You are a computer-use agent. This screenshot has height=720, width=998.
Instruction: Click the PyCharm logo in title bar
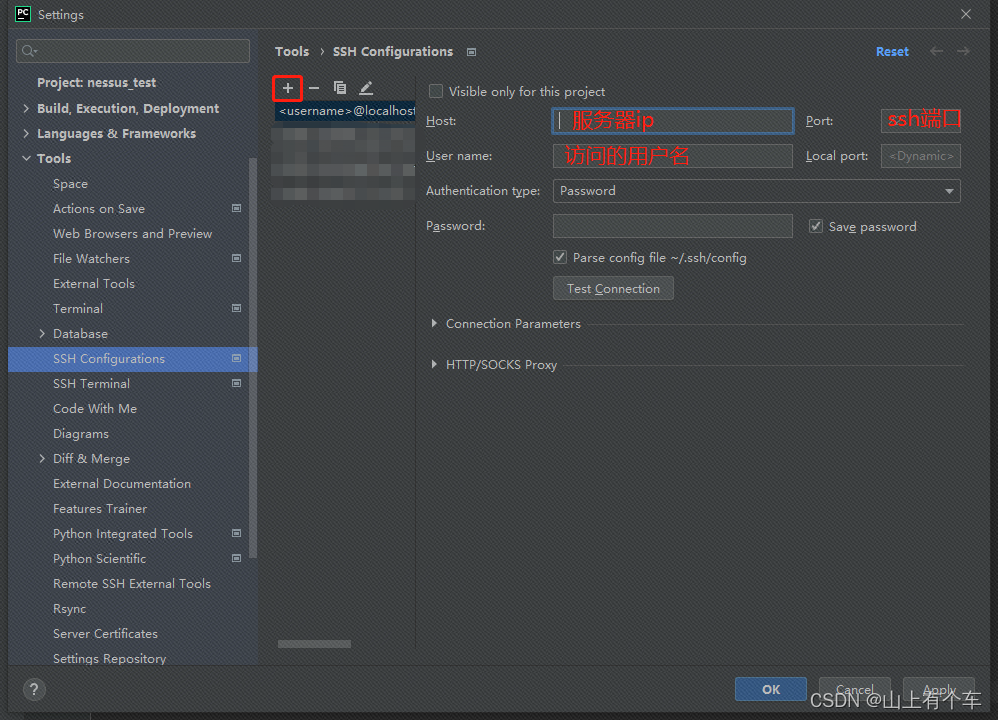(23, 14)
